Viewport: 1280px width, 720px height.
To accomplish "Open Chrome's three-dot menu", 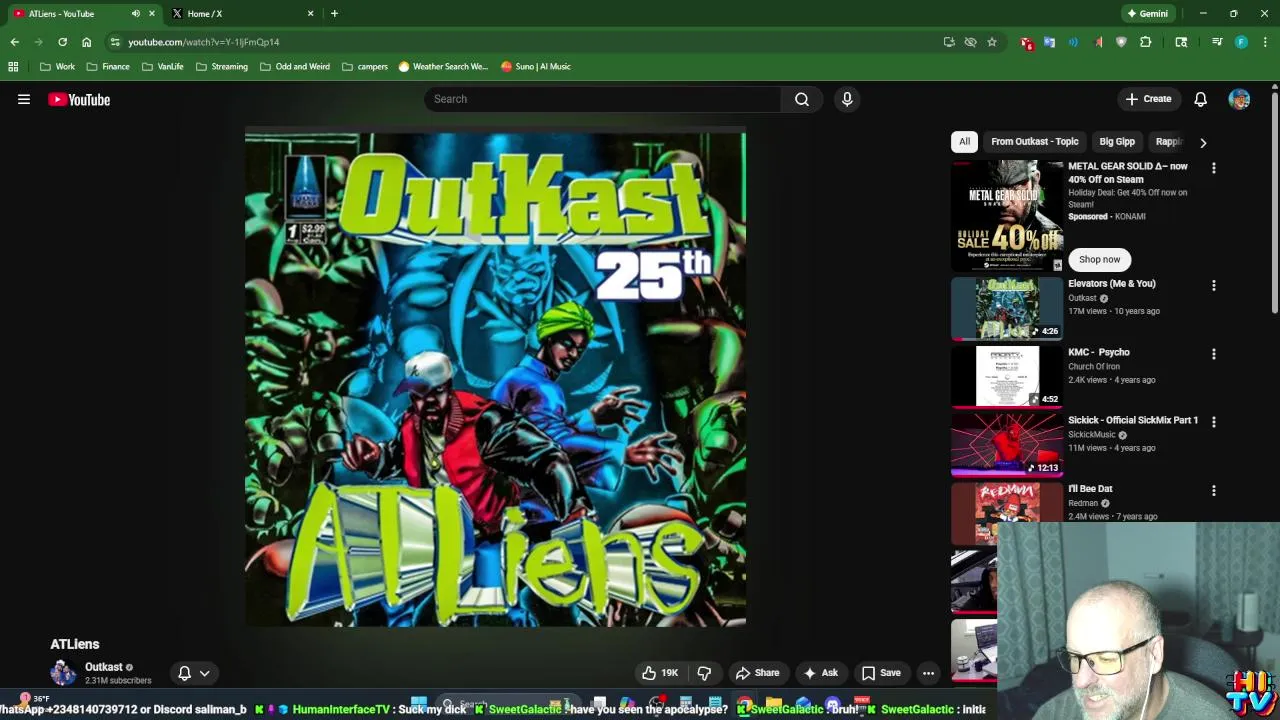I will pyautogui.click(x=1265, y=42).
